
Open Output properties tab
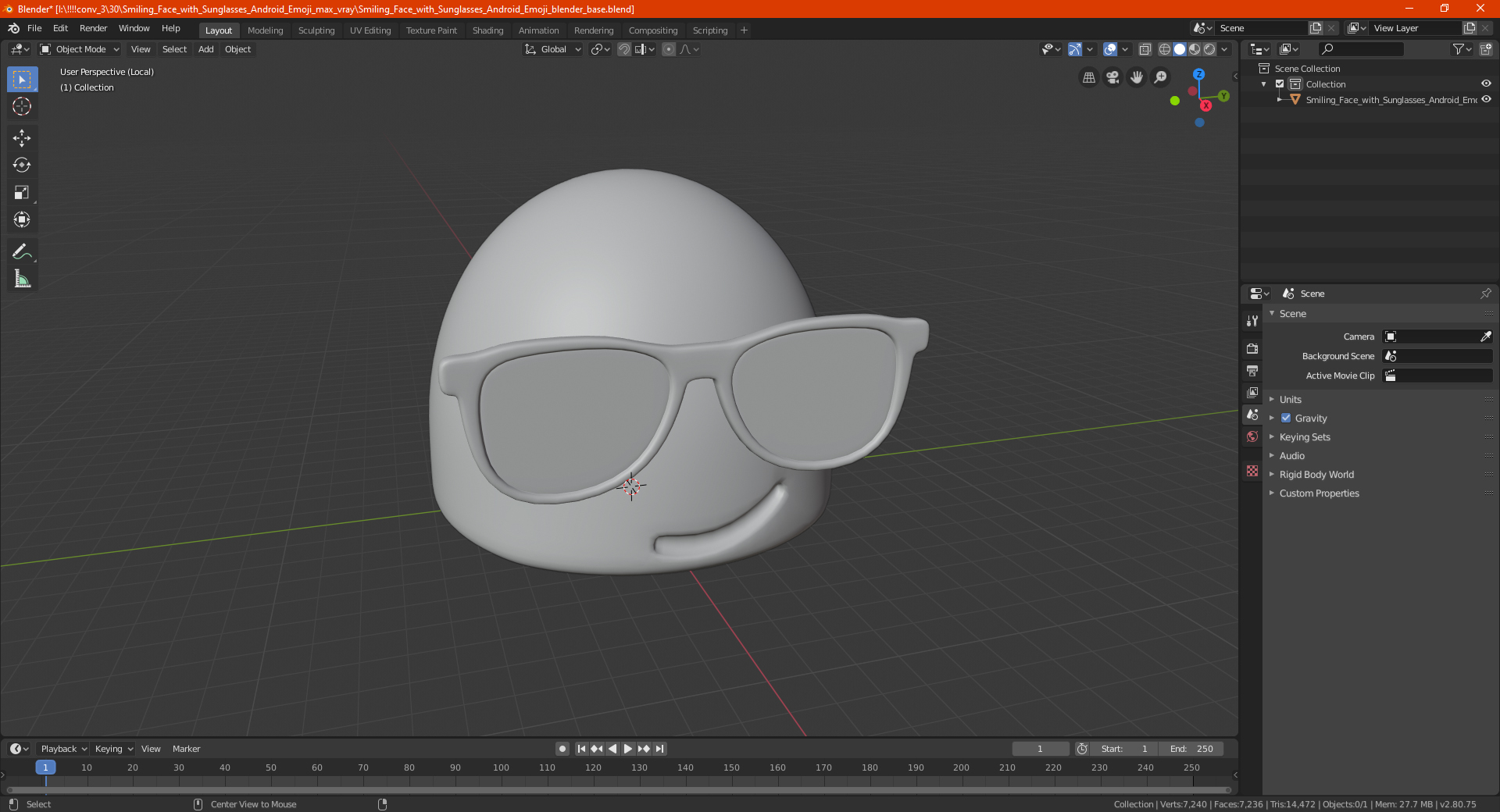pyautogui.click(x=1252, y=370)
